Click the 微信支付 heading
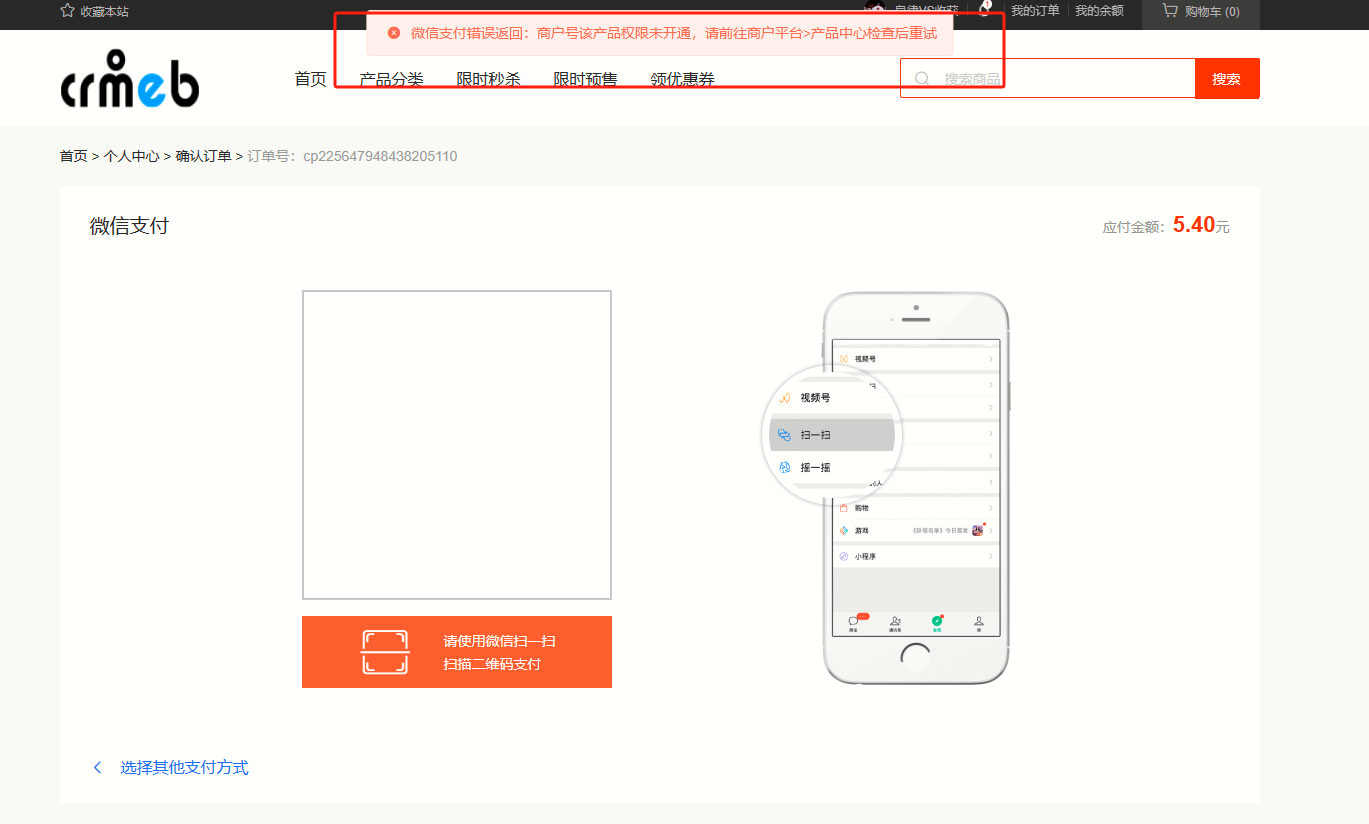 tap(129, 226)
